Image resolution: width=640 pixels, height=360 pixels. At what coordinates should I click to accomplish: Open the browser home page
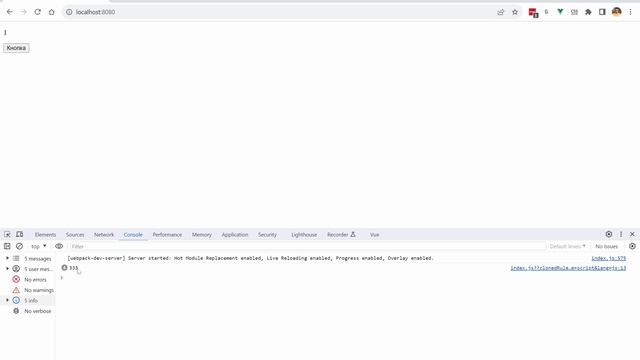click(x=51, y=12)
